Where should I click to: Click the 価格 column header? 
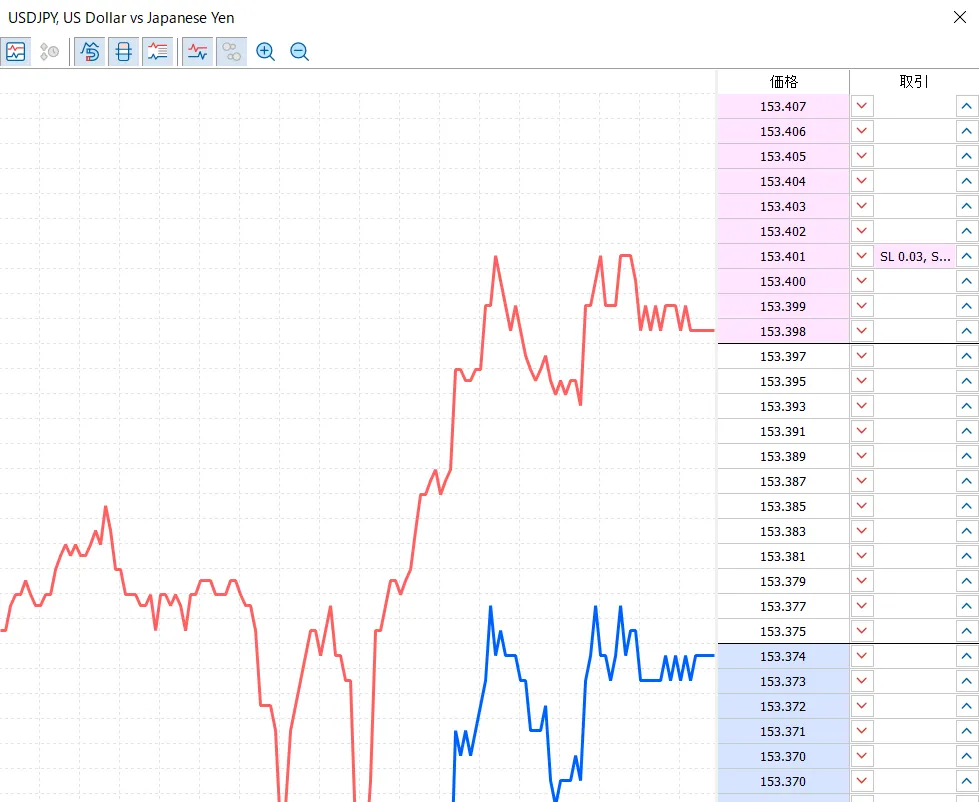(x=783, y=82)
